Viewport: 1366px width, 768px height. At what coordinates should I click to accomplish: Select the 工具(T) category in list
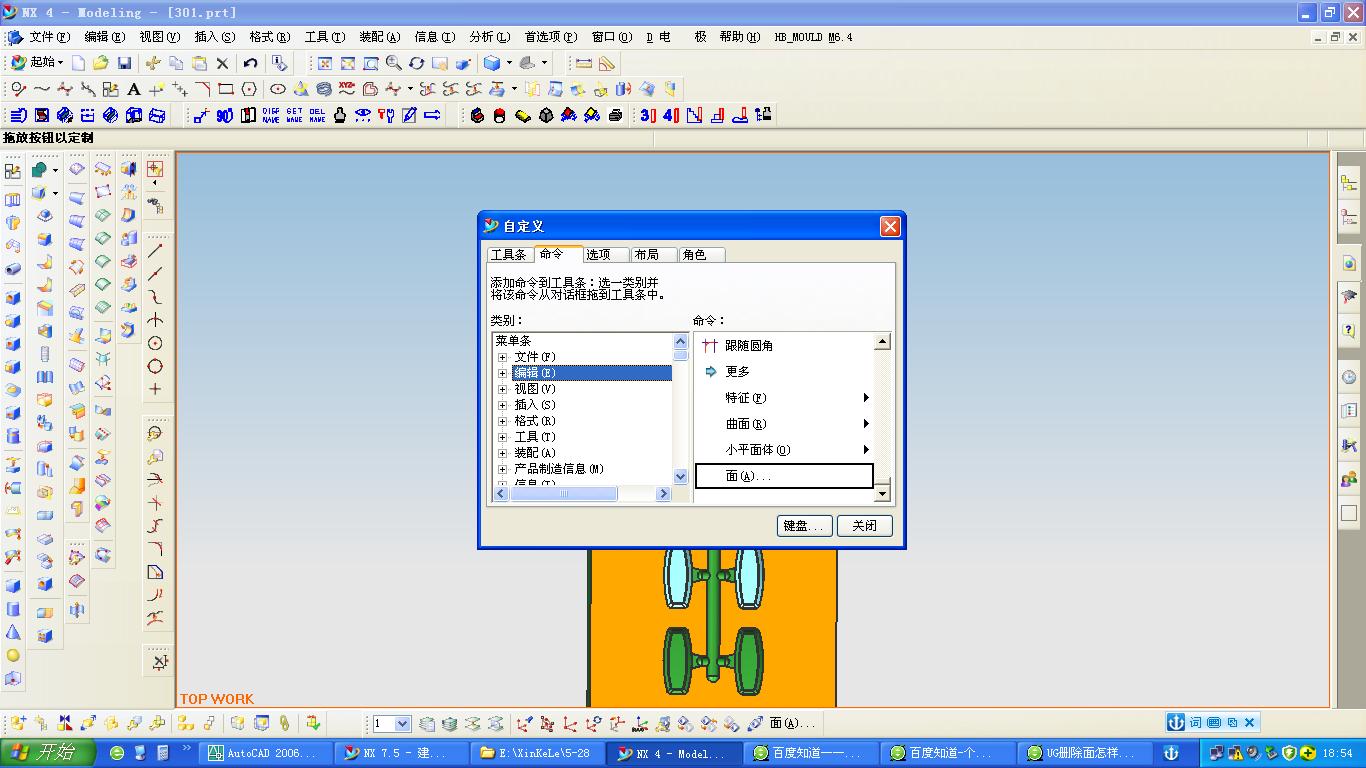(534, 437)
